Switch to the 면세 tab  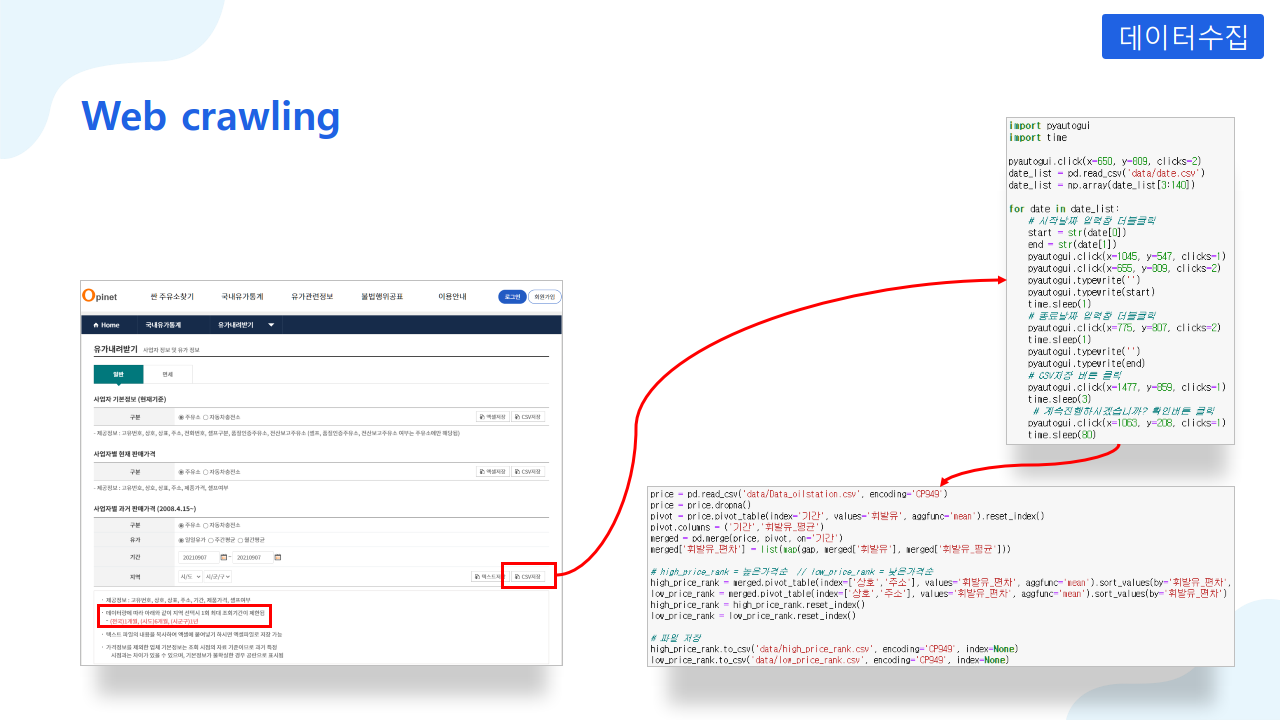click(x=167, y=374)
